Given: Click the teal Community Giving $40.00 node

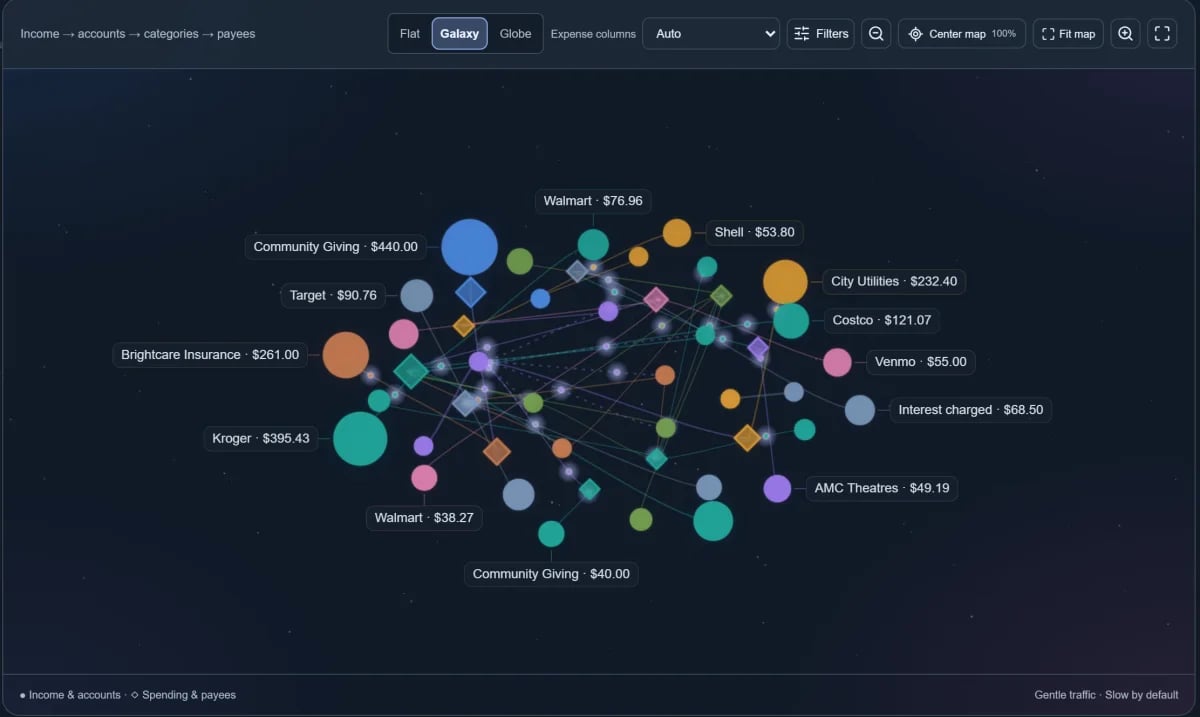Looking at the screenshot, I should (x=551, y=534).
